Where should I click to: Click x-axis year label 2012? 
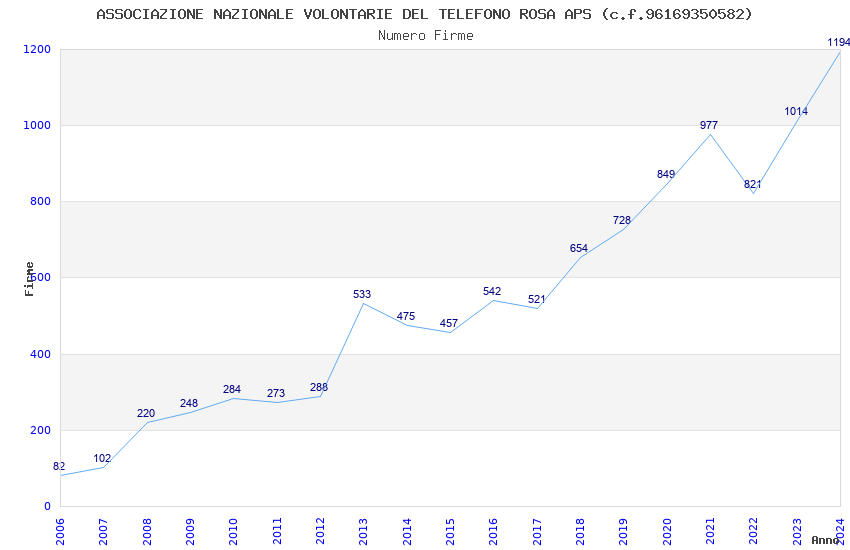click(320, 531)
